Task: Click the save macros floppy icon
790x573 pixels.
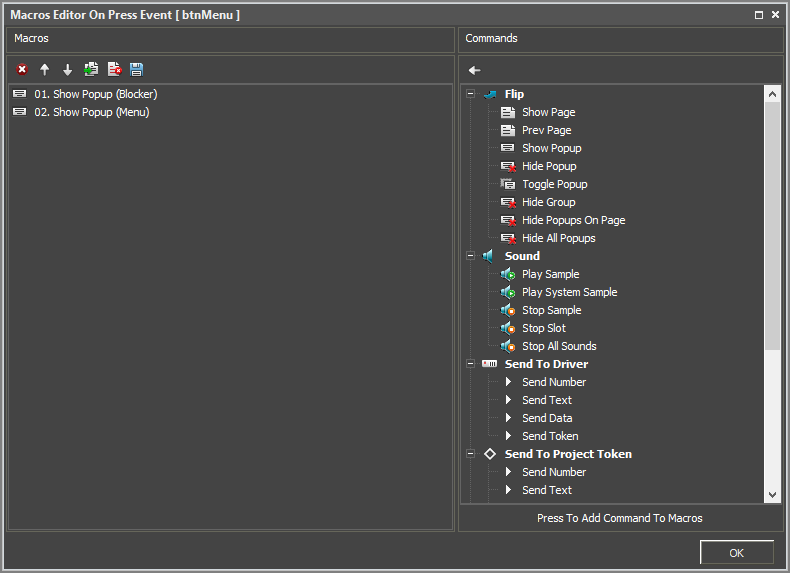Action: 137,70
